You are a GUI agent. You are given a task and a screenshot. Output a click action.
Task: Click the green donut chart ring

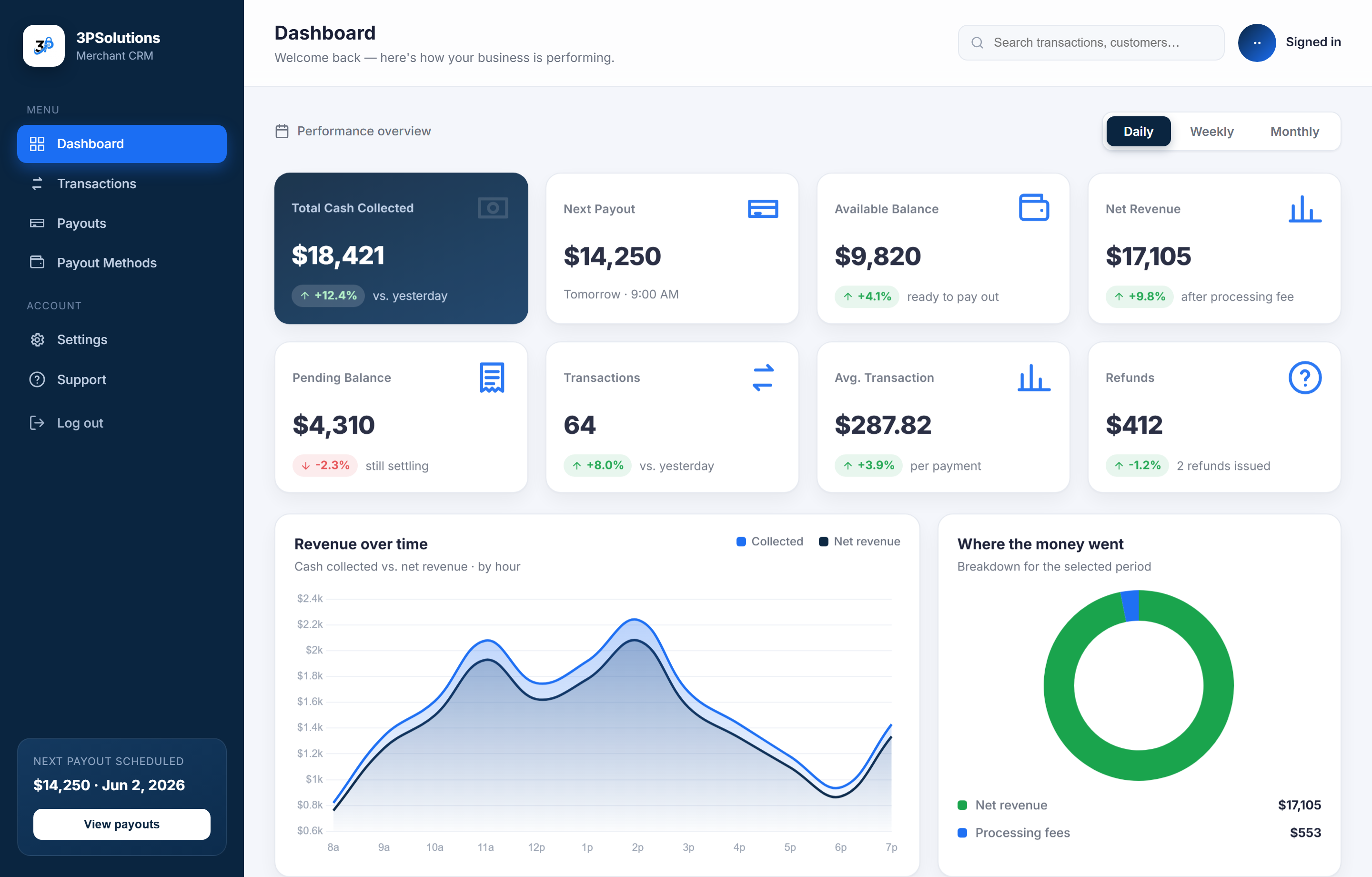(x=1139, y=765)
